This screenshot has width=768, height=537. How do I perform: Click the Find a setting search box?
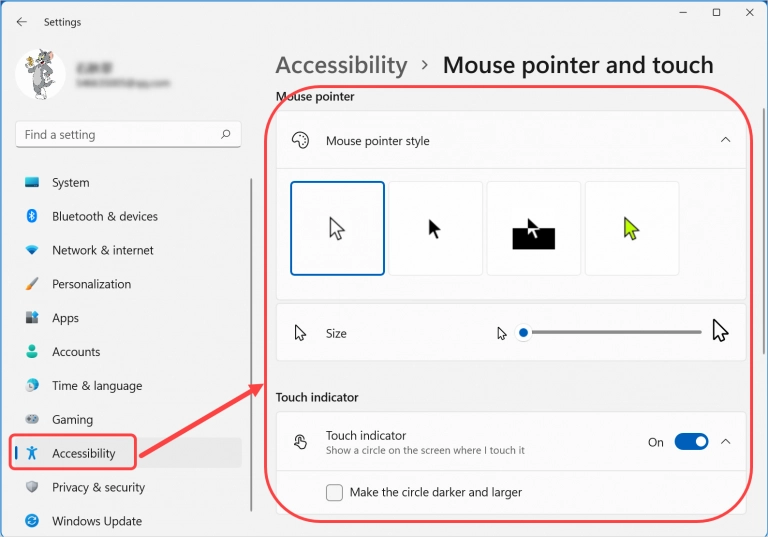pos(128,134)
